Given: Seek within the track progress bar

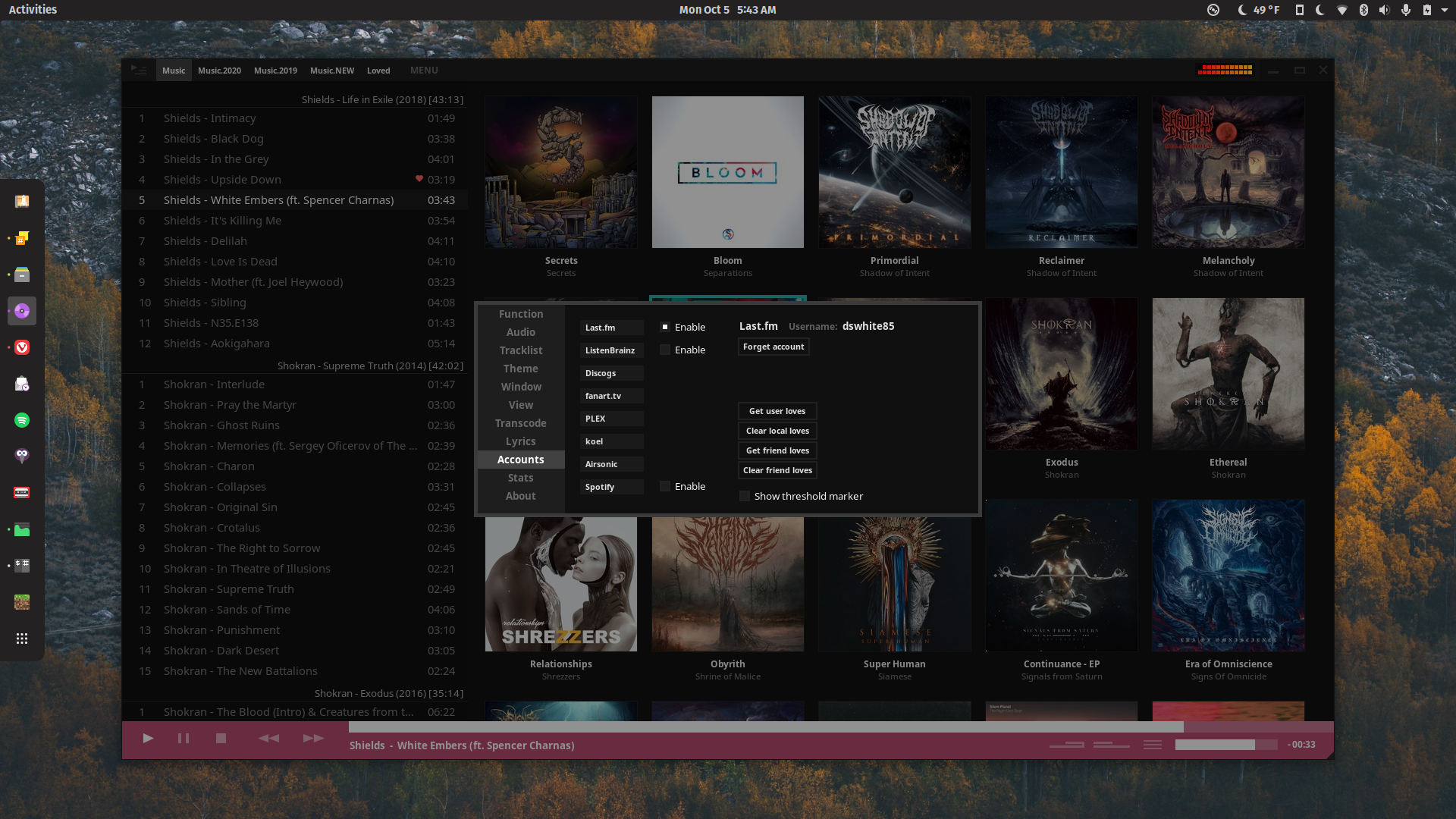Looking at the screenshot, I should click(841, 726).
